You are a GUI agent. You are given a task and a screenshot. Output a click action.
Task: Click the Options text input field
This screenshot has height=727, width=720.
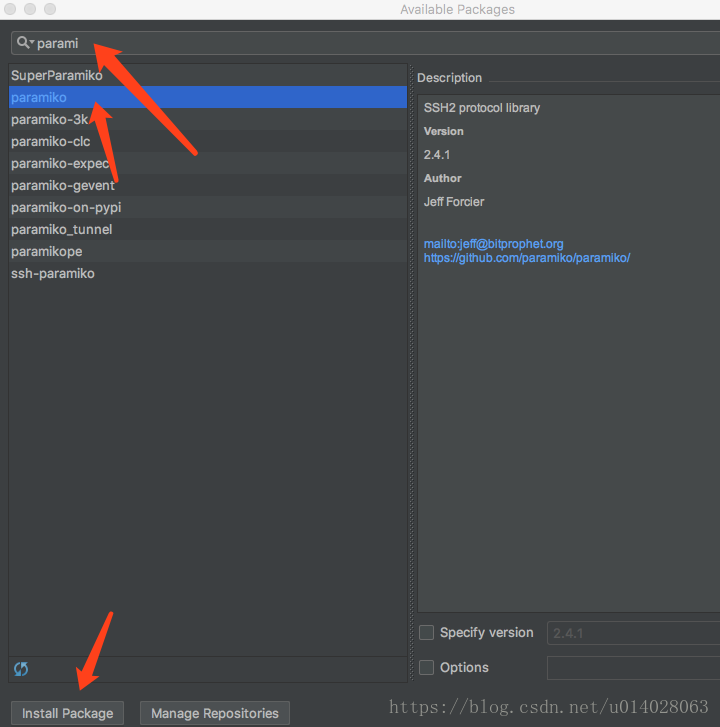coord(633,668)
